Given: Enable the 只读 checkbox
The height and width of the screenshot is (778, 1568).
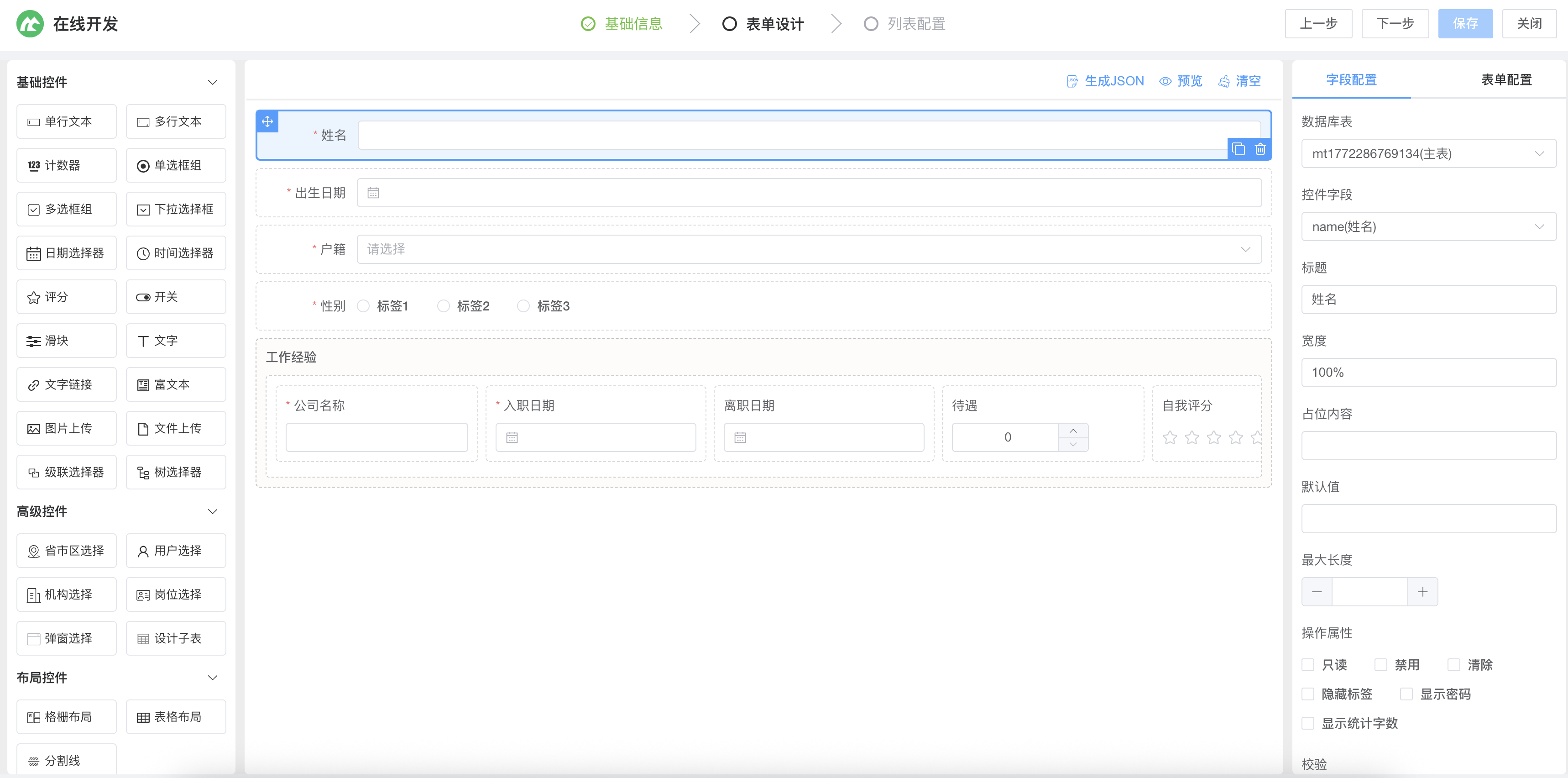Looking at the screenshot, I should click(x=1308, y=665).
